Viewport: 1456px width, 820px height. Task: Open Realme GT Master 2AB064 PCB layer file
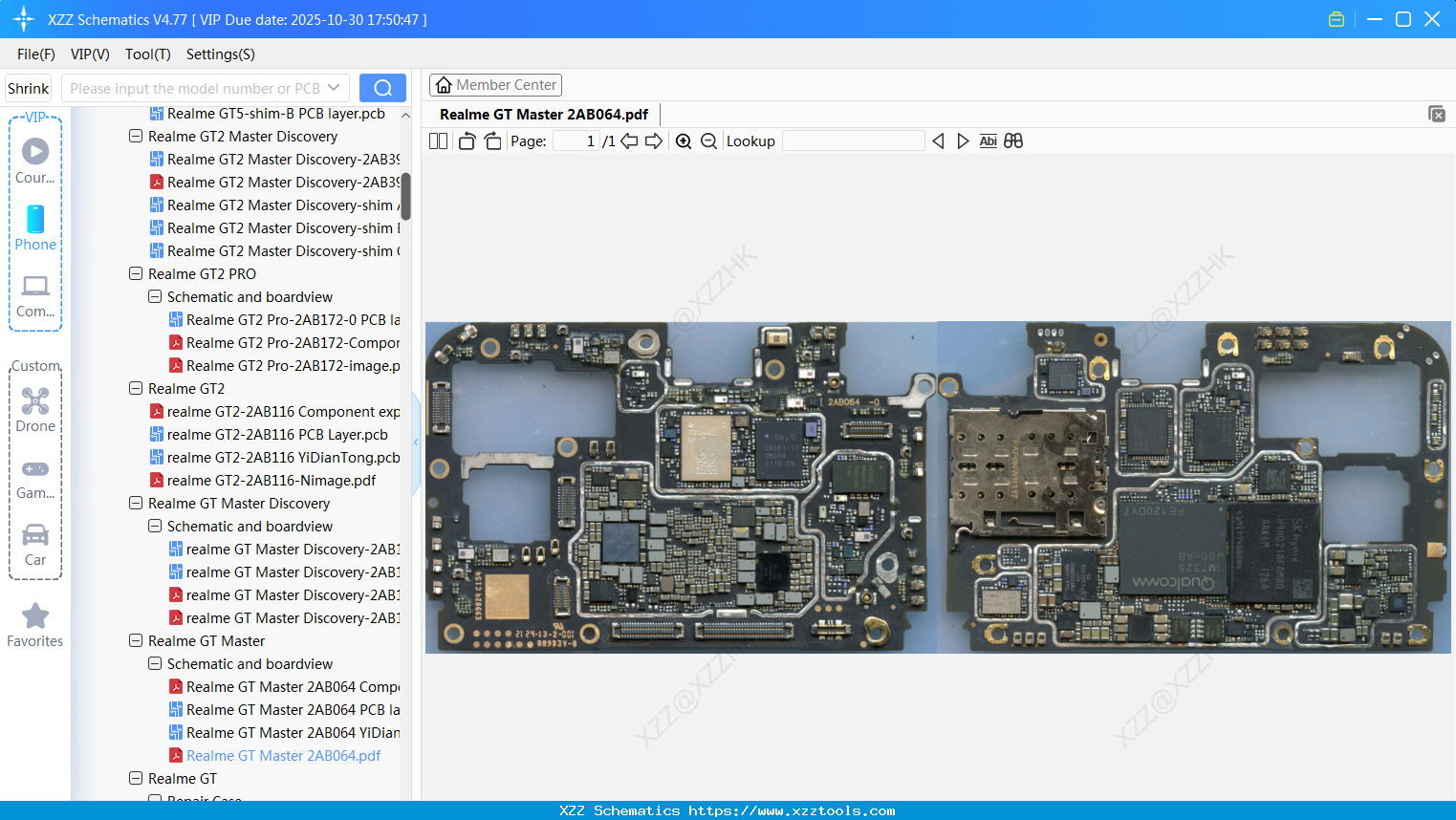(293, 710)
